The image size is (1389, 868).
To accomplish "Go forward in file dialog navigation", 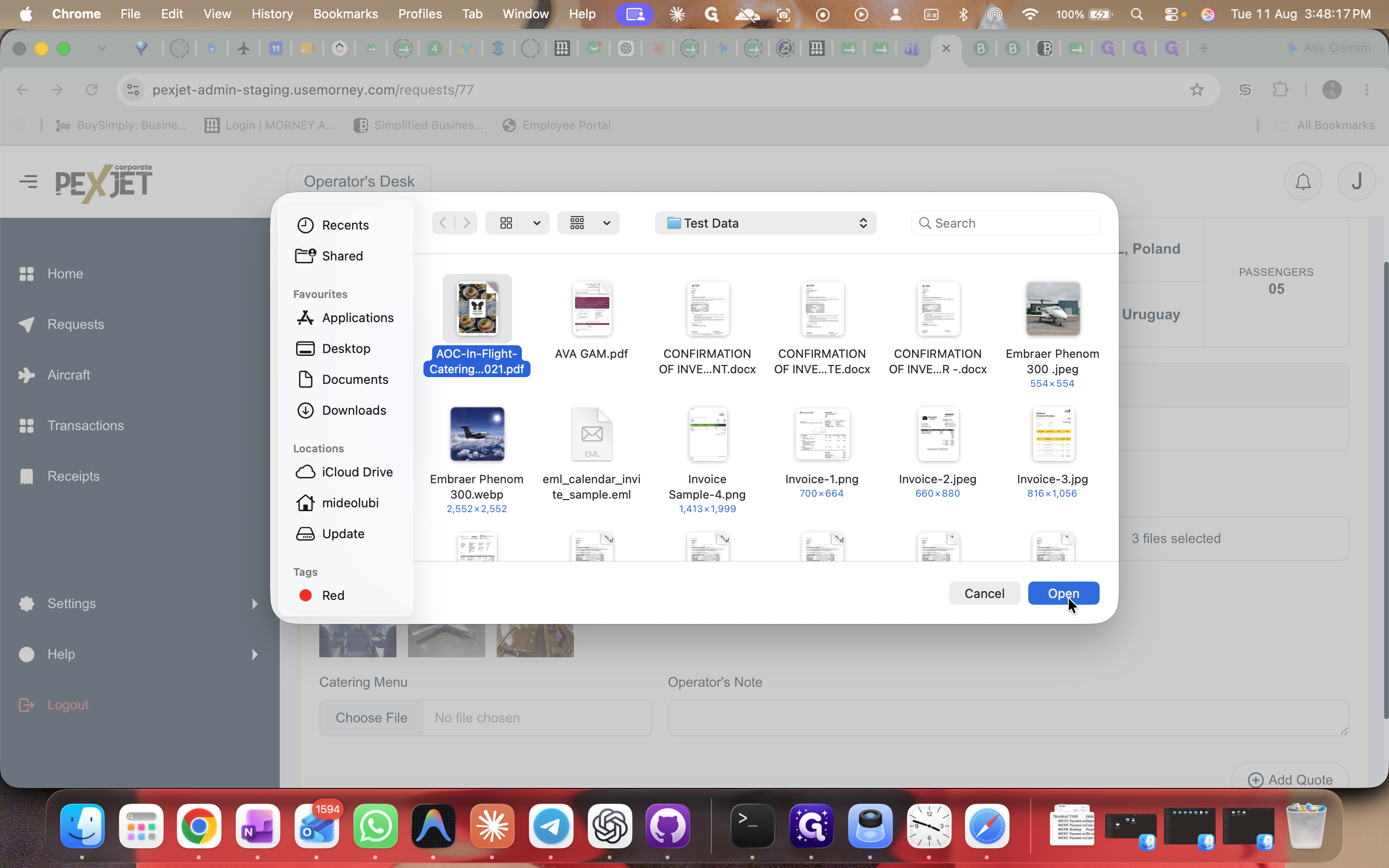I will (x=467, y=223).
